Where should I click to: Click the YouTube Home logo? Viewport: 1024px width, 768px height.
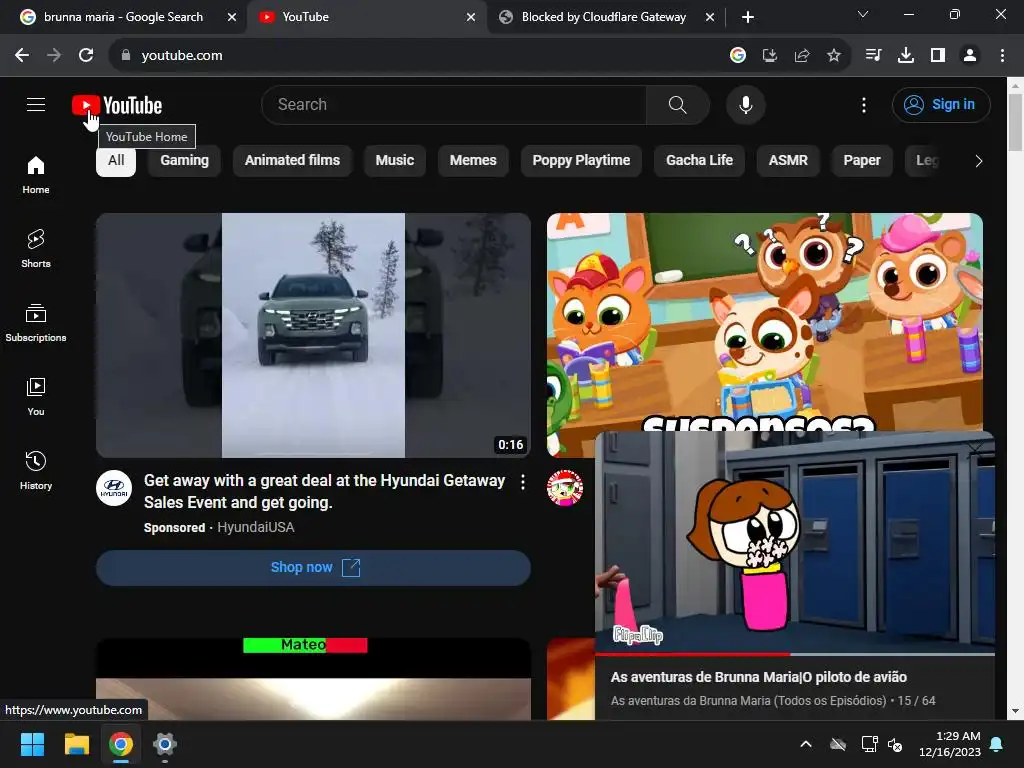point(118,105)
